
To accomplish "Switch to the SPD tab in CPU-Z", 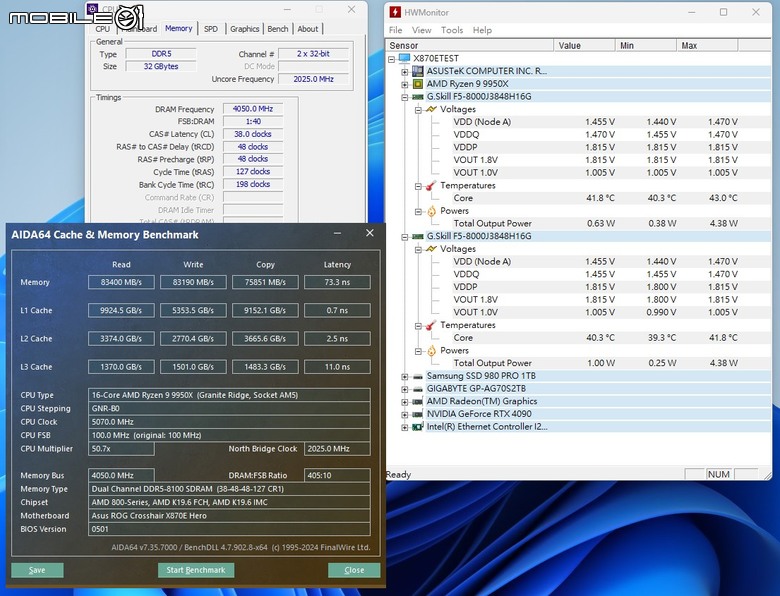I will click(x=211, y=29).
